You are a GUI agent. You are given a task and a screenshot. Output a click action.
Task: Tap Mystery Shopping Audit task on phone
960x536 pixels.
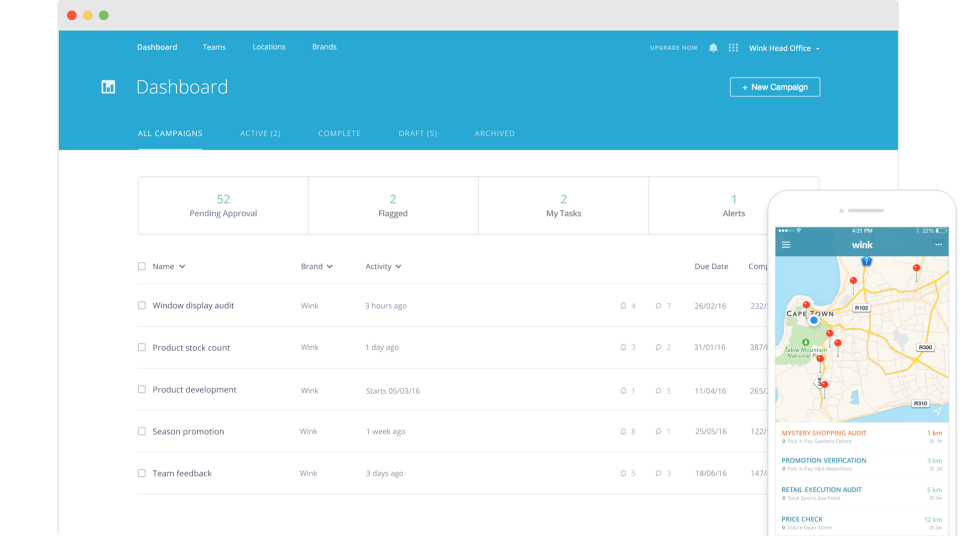(862, 437)
